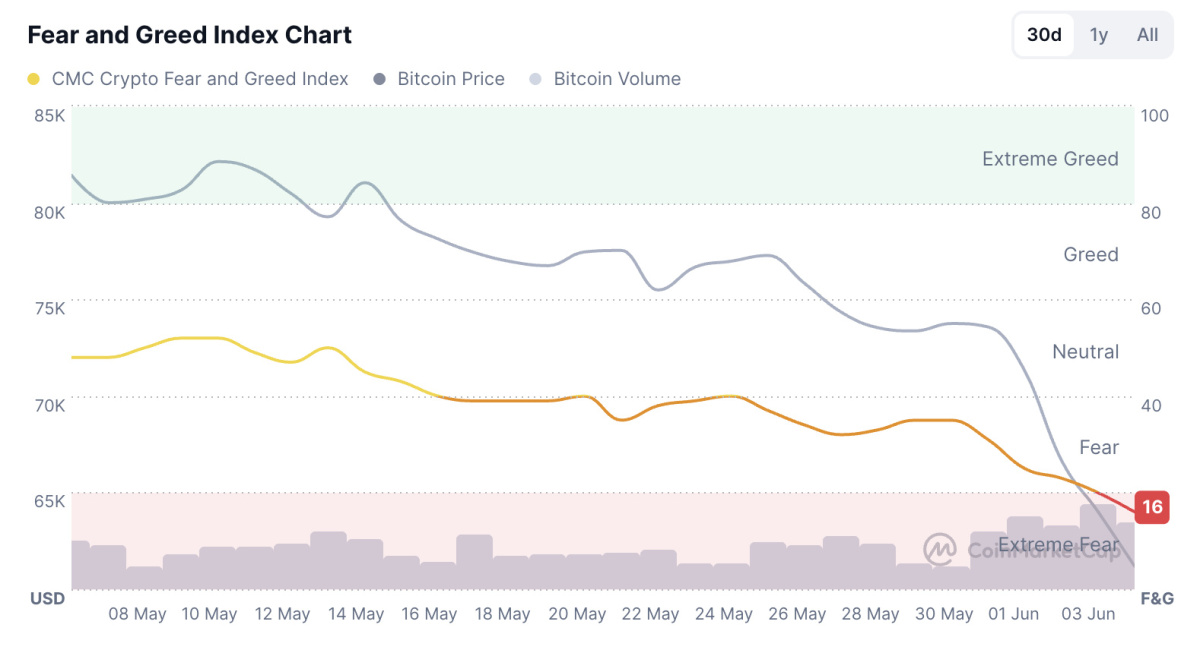Click the Greed zone label
Viewport: 1200px width, 653px height.
(x=1091, y=255)
